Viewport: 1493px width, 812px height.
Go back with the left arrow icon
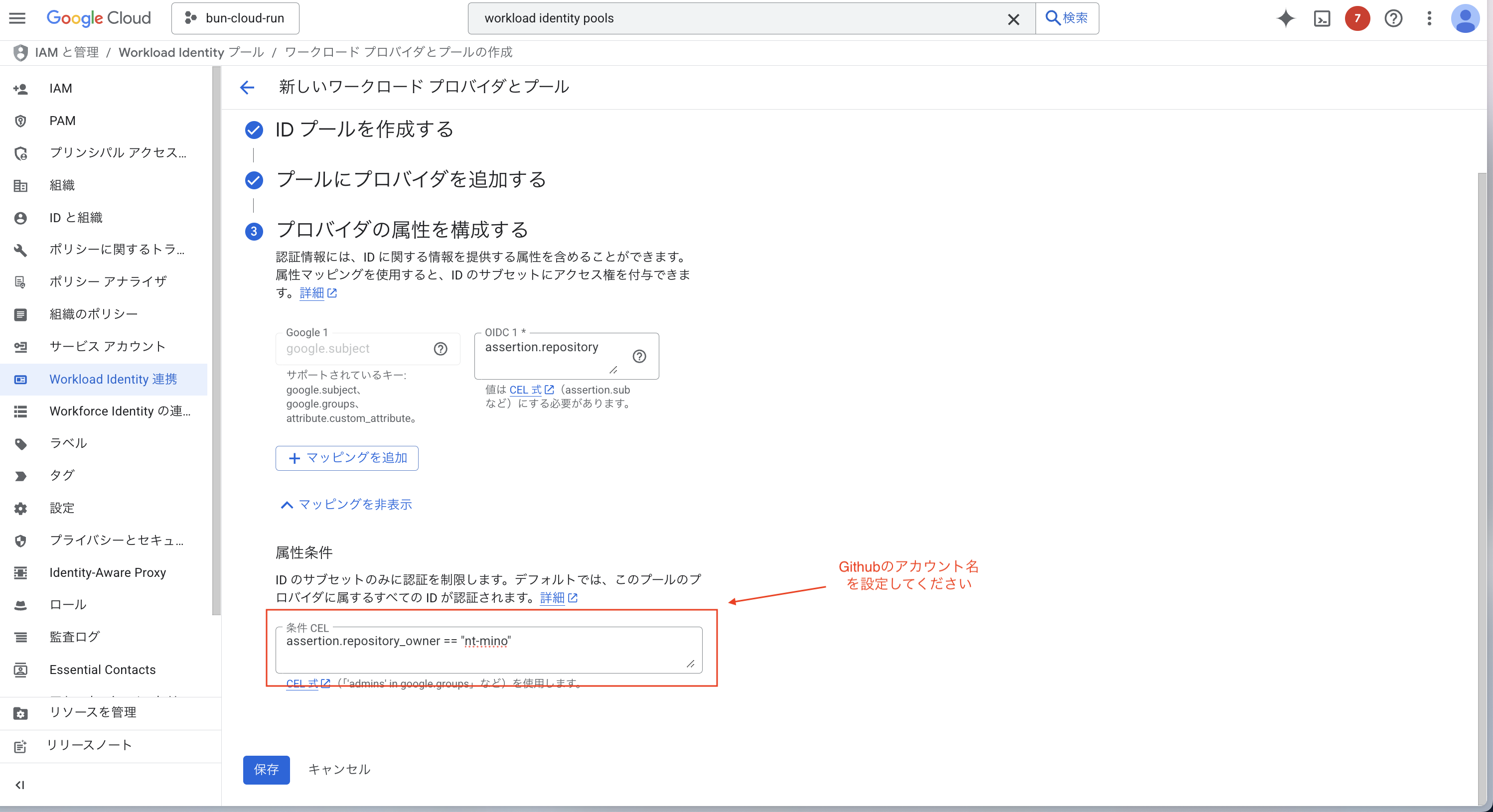pyautogui.click(x=248, y=87)
